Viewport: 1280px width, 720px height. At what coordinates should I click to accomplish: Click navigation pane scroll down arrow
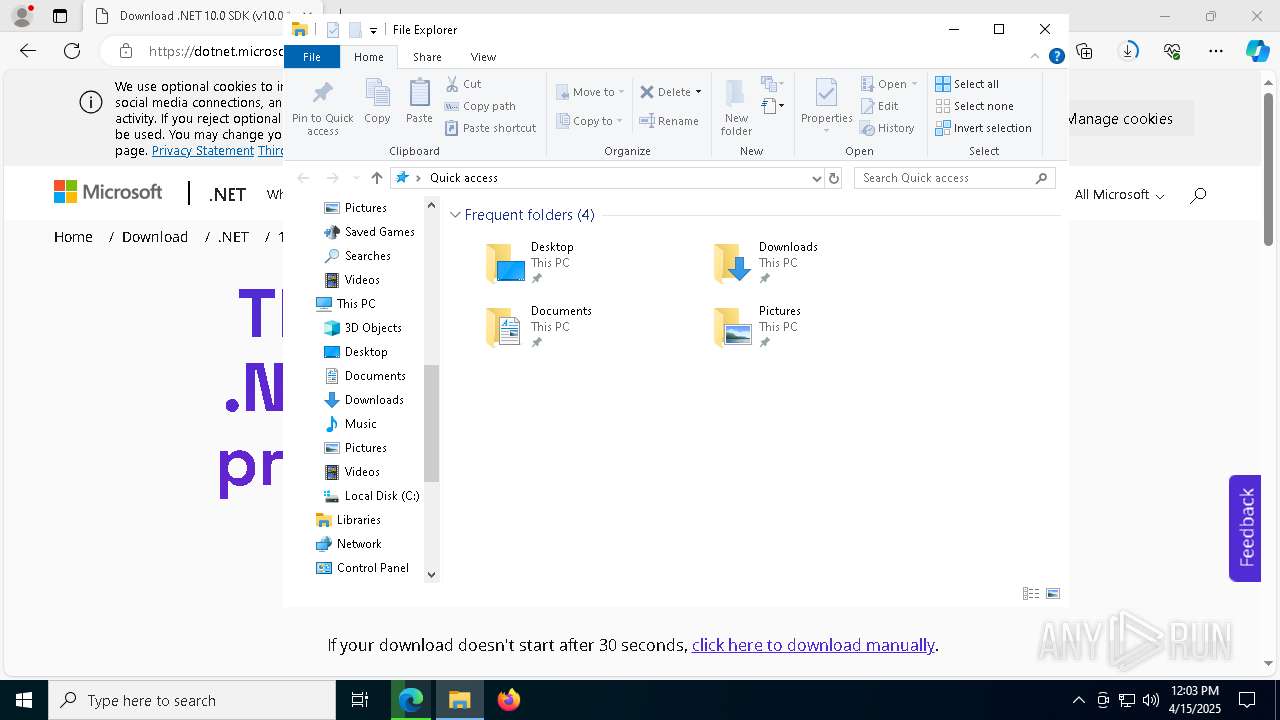pyautogui.click(x=431, y=574)
